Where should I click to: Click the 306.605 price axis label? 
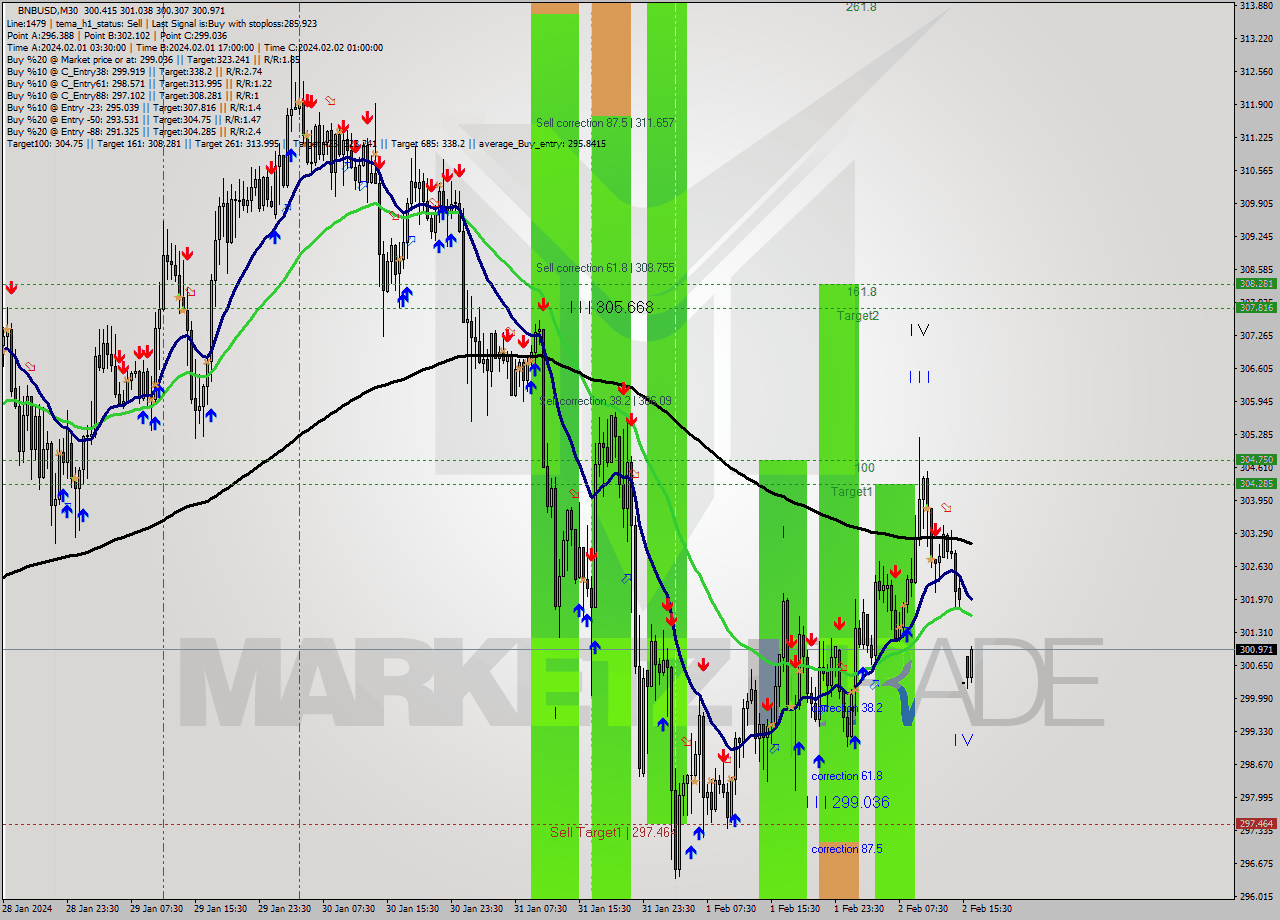[x=1256, y=368]
